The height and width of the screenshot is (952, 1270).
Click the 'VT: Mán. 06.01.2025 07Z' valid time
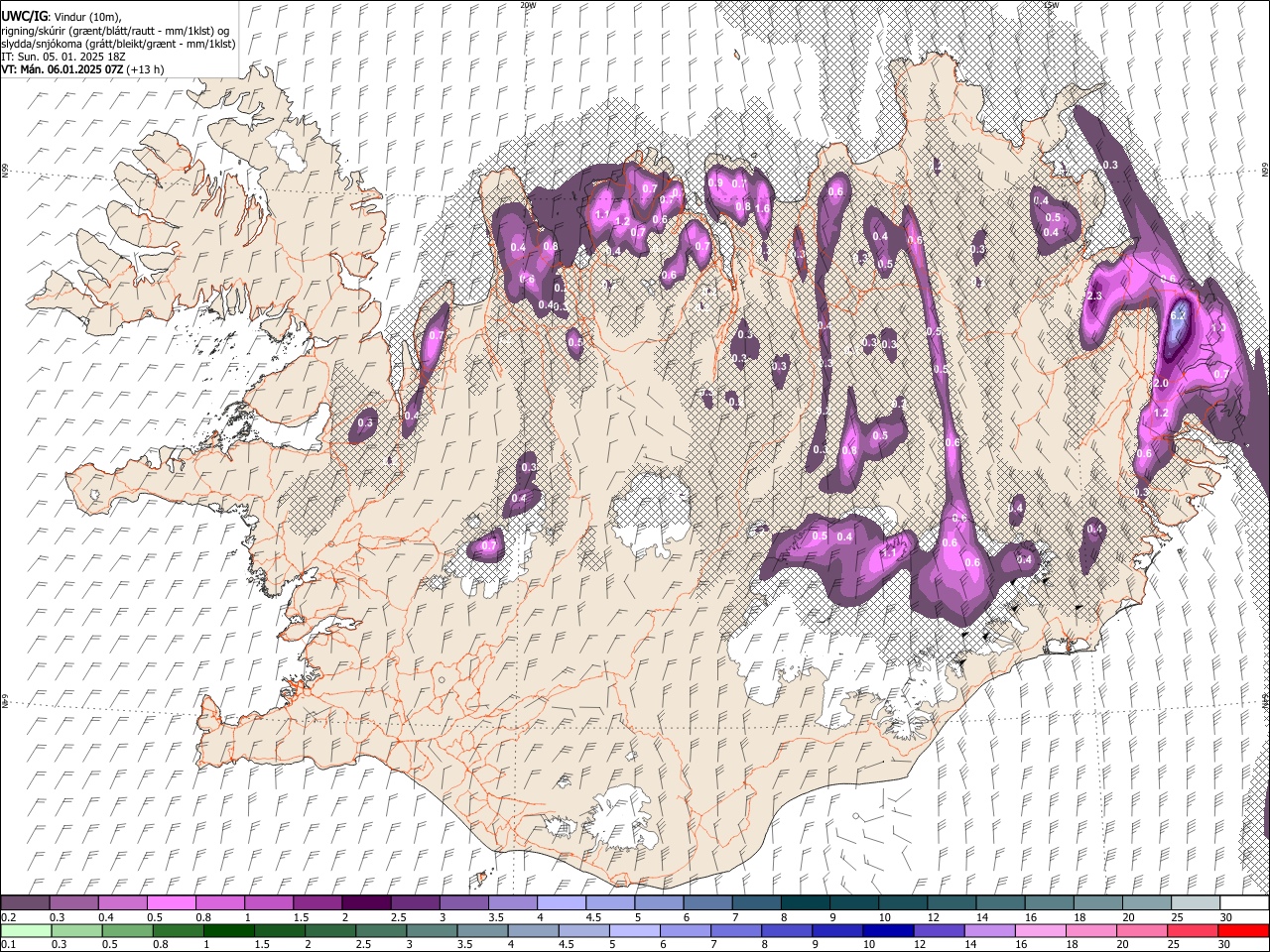coord(63,69)
